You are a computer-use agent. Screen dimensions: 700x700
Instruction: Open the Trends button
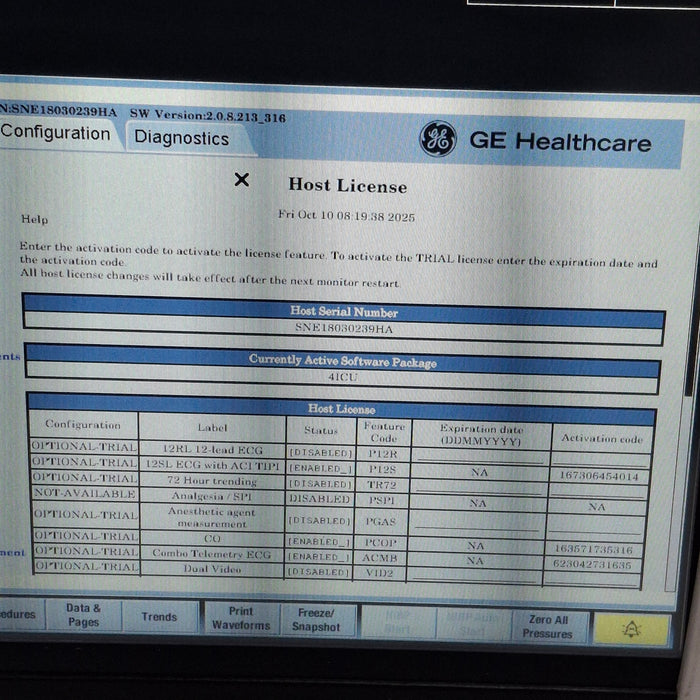point(159,617)
